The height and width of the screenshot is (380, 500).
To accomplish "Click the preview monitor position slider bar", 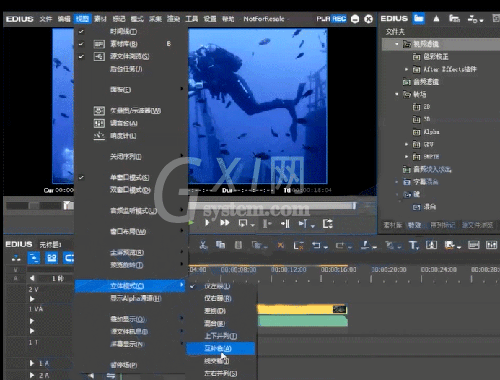I will tap(273, 206).
